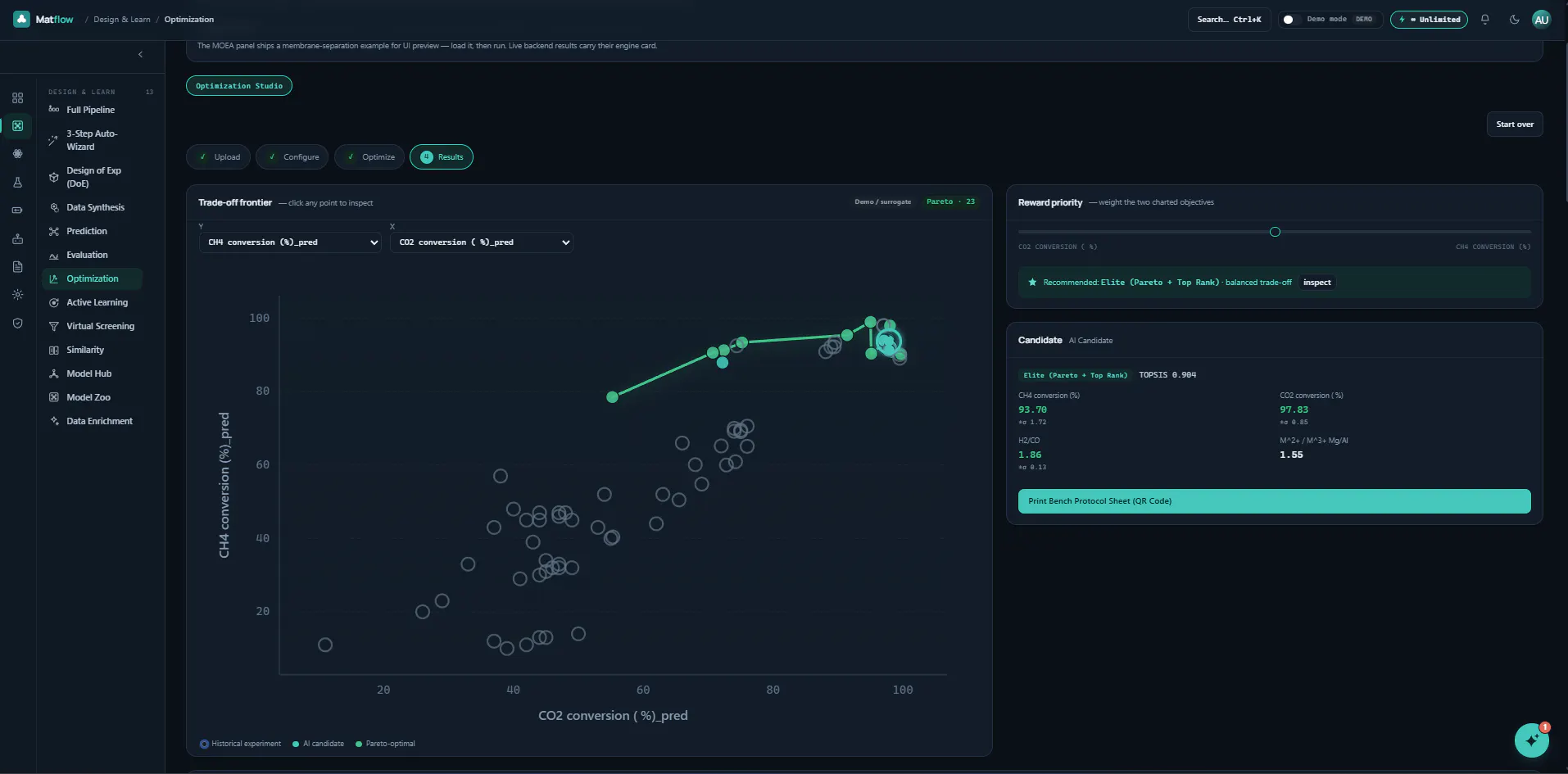Select Optimization in sidebar
Viewport: 1568px width, 774px height.
(92, 278)
